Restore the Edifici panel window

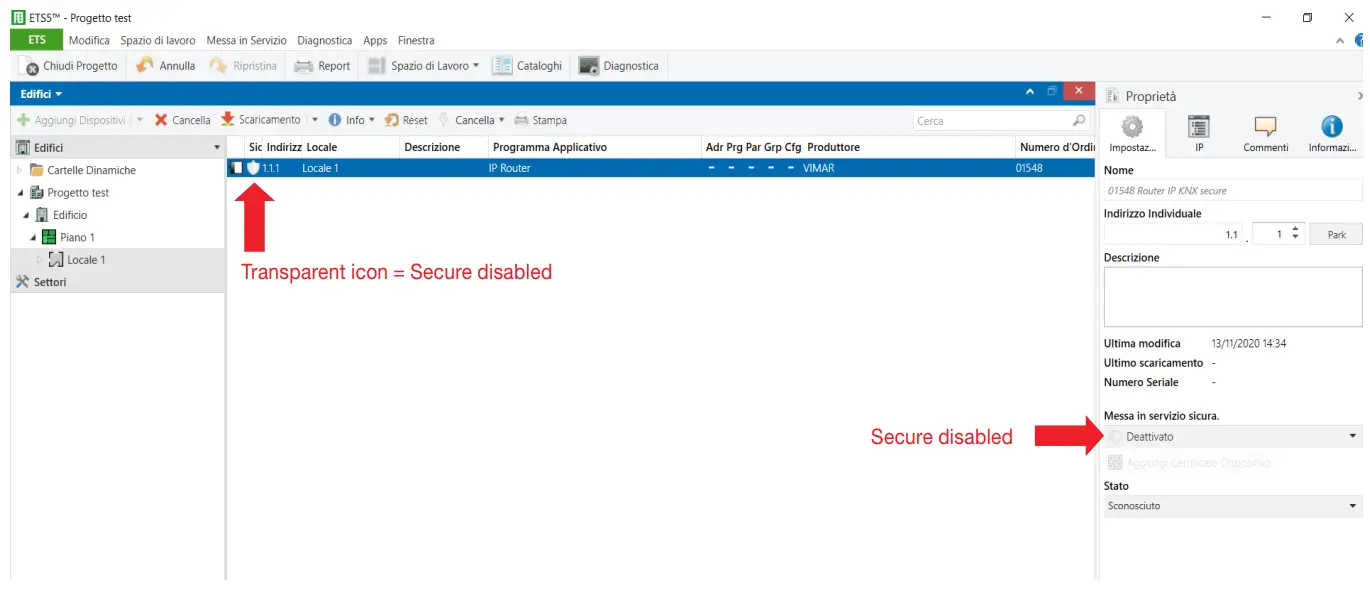pos(1052,92)
